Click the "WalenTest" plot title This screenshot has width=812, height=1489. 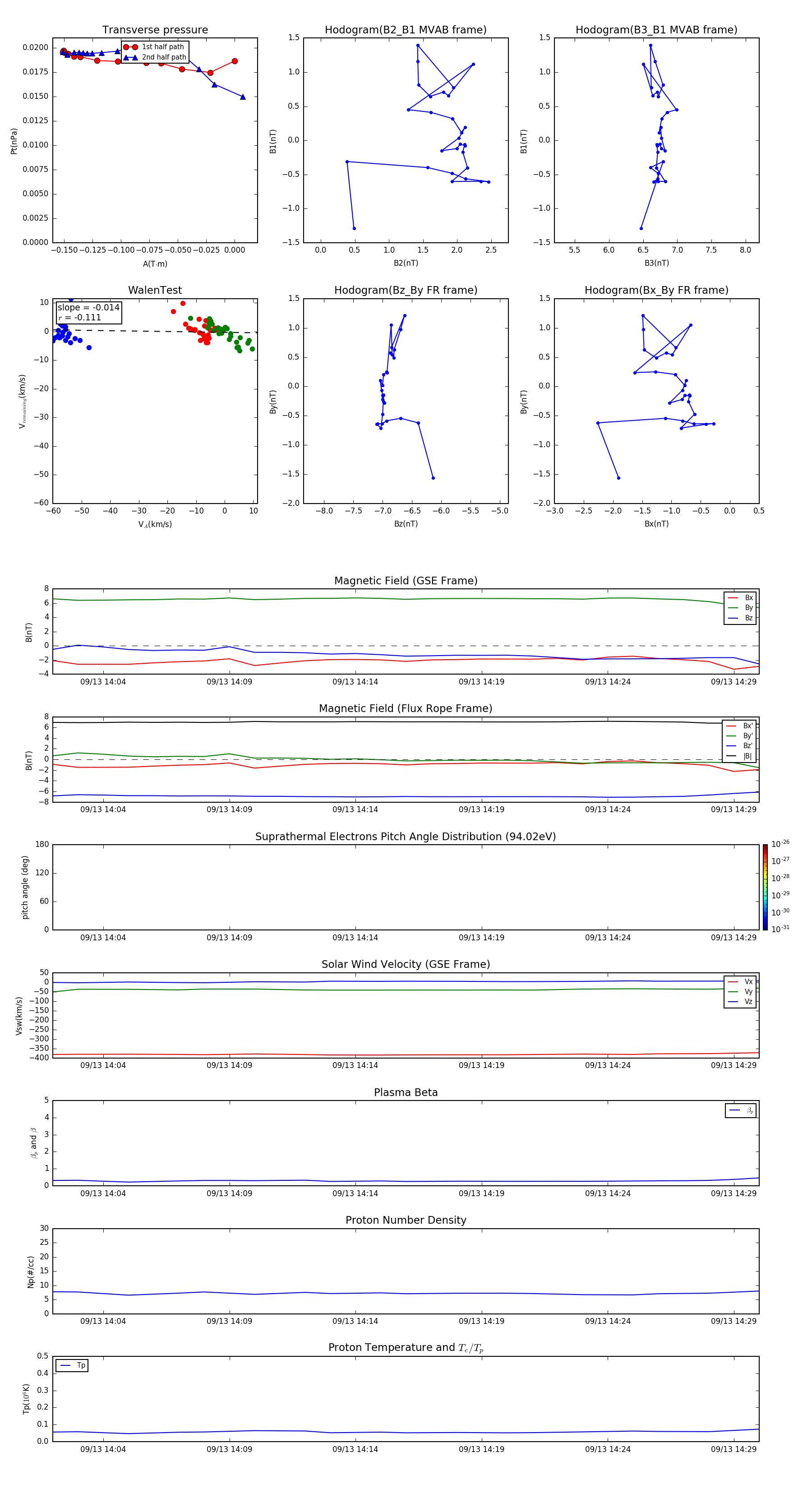point(155,290)
